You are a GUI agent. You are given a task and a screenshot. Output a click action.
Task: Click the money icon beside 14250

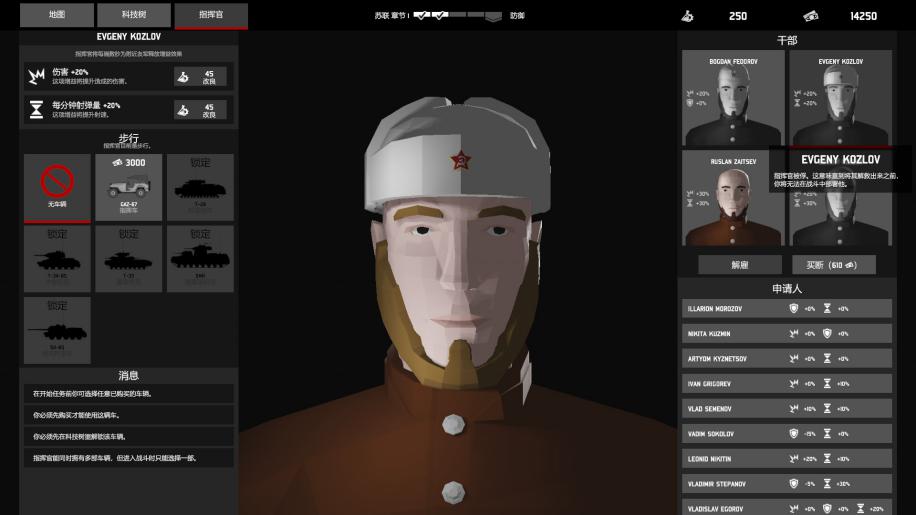[x=810, y=16]
